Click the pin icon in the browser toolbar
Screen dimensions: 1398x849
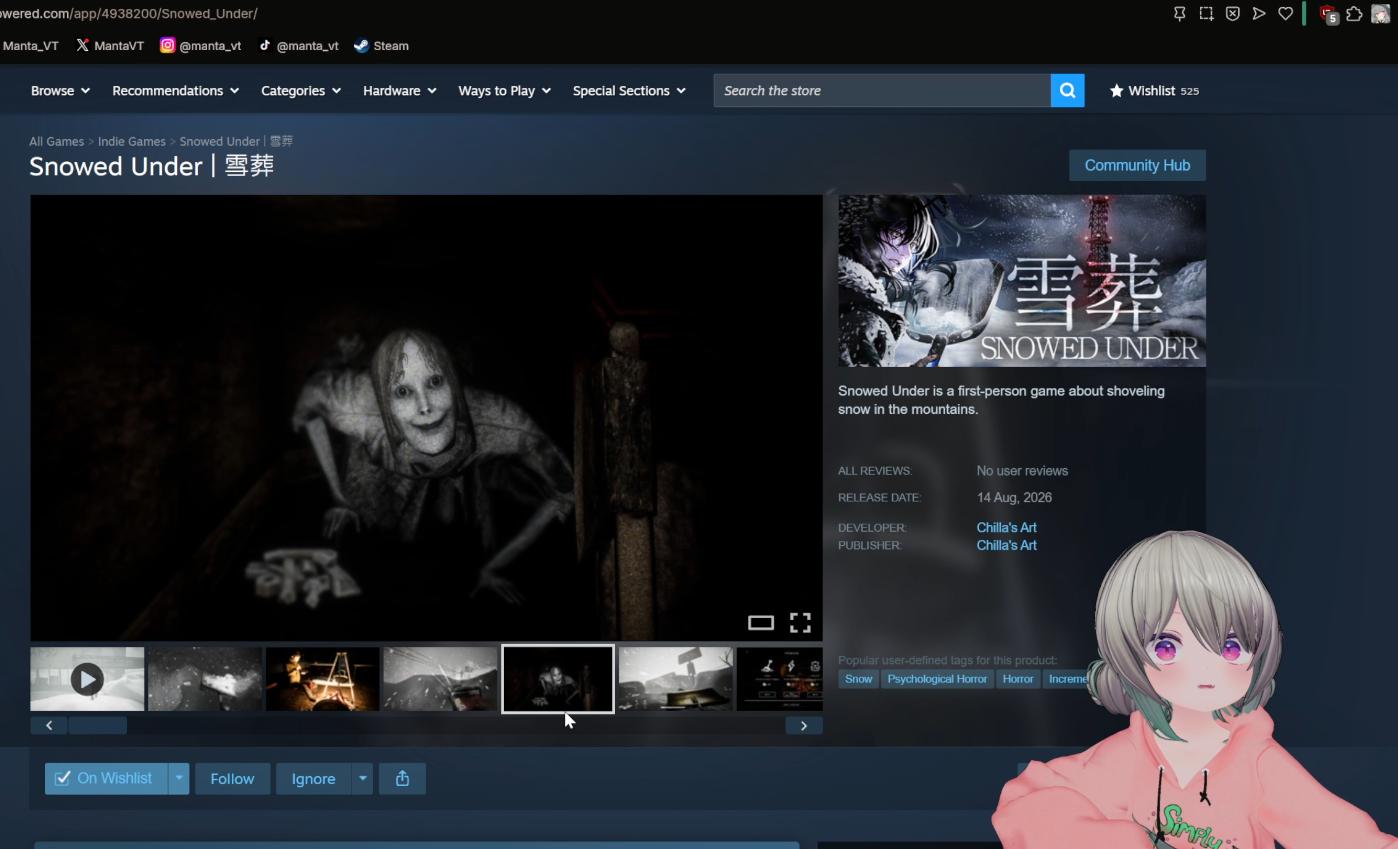pyautogui.click(x=1180, y=14)
